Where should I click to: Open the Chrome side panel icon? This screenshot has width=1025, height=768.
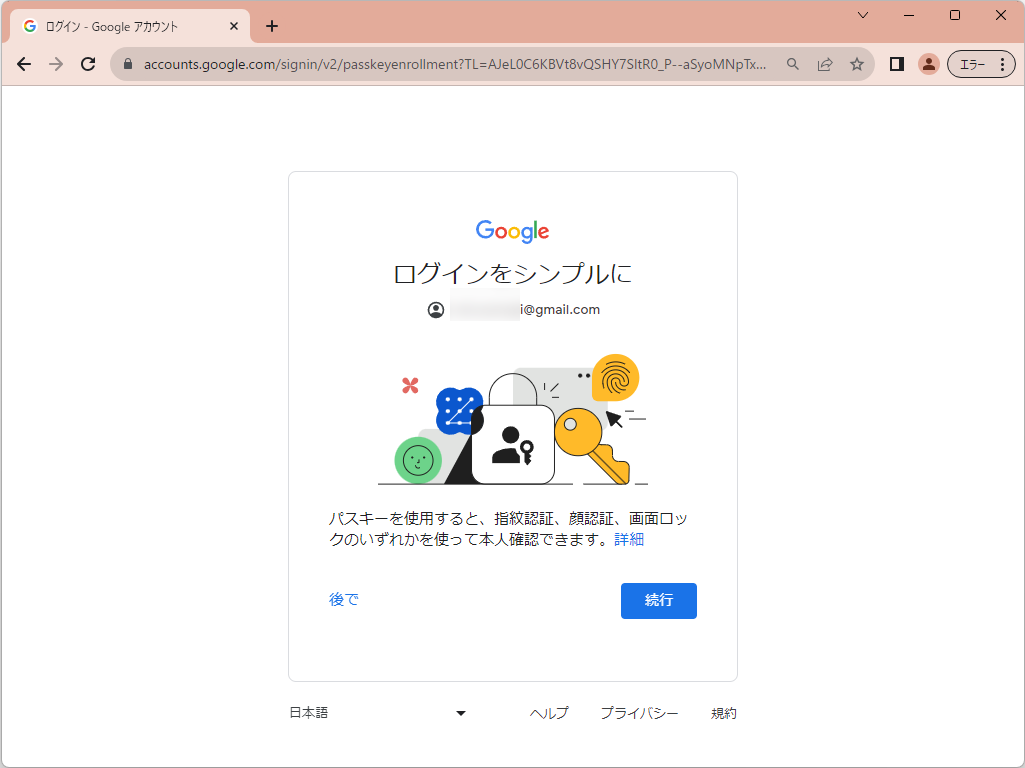[897, 63]
